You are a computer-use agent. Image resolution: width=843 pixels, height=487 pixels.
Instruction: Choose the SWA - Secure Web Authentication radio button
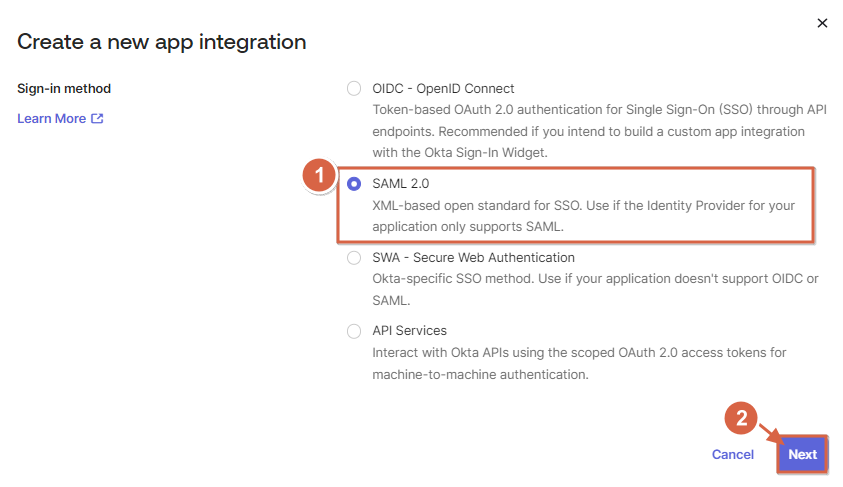(354, 258)
